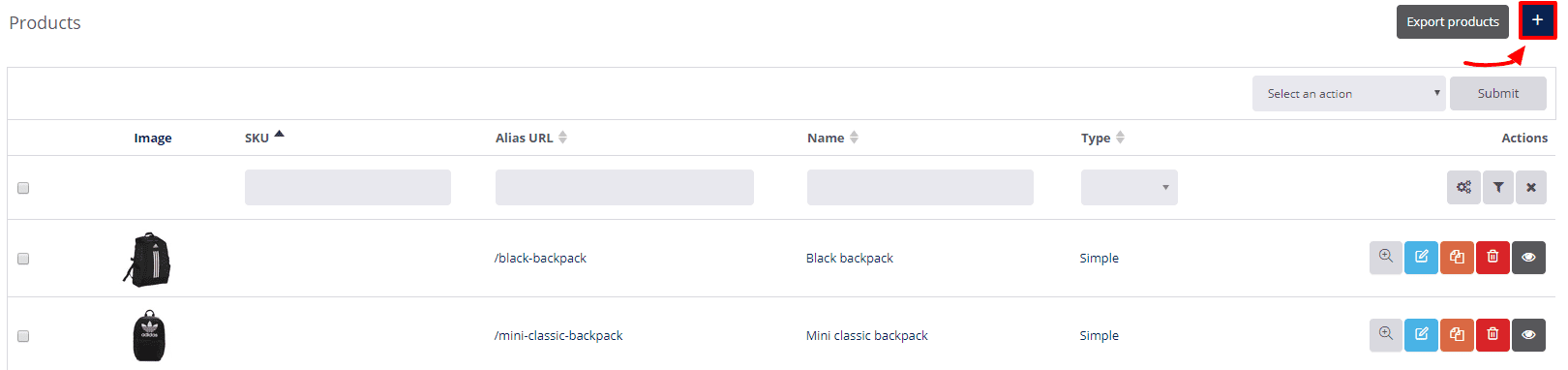
Task: Click the plus icon to add product
Action: [x=1537, y=20]
